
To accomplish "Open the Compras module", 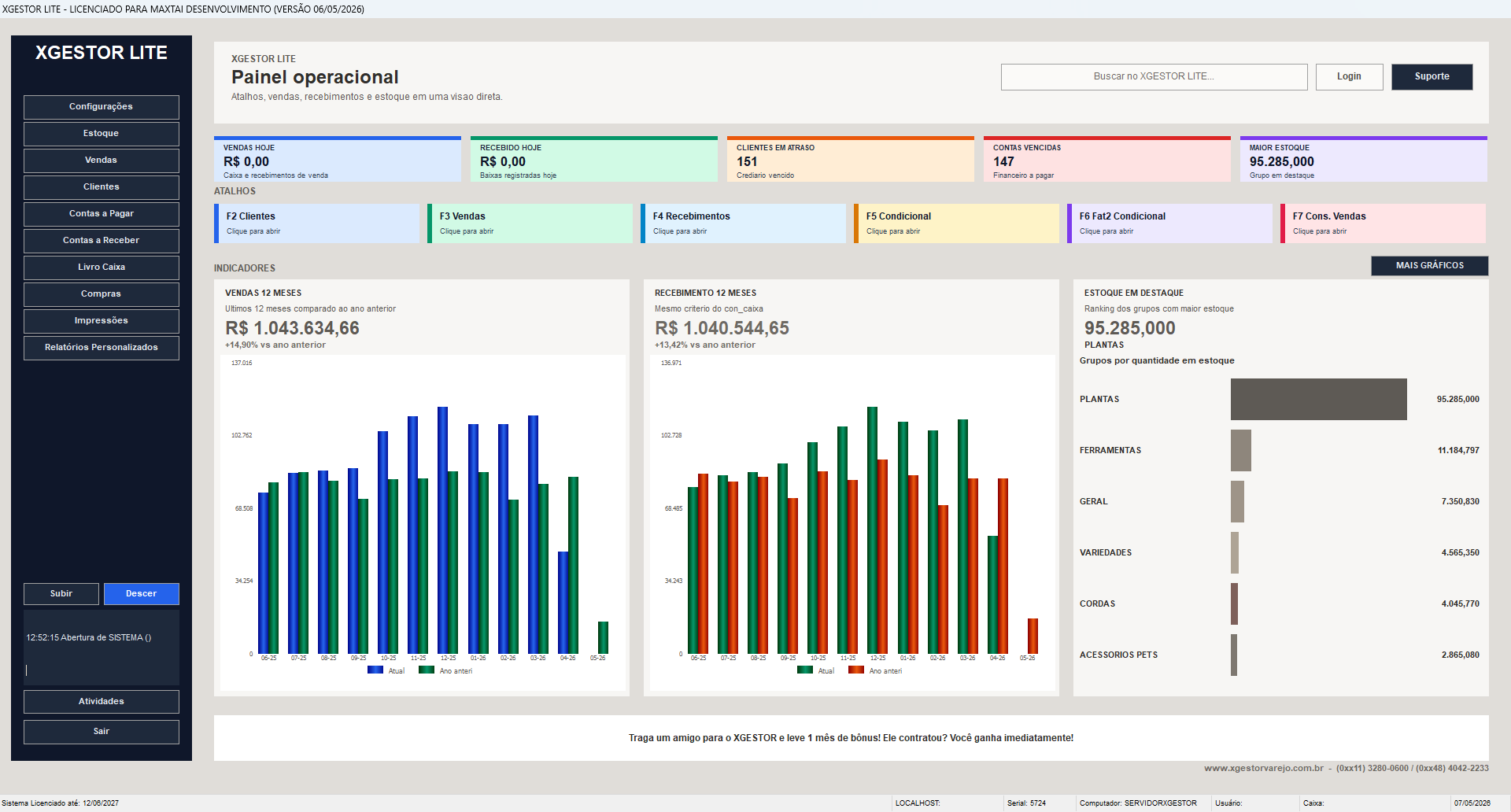I will pos(102,294).
